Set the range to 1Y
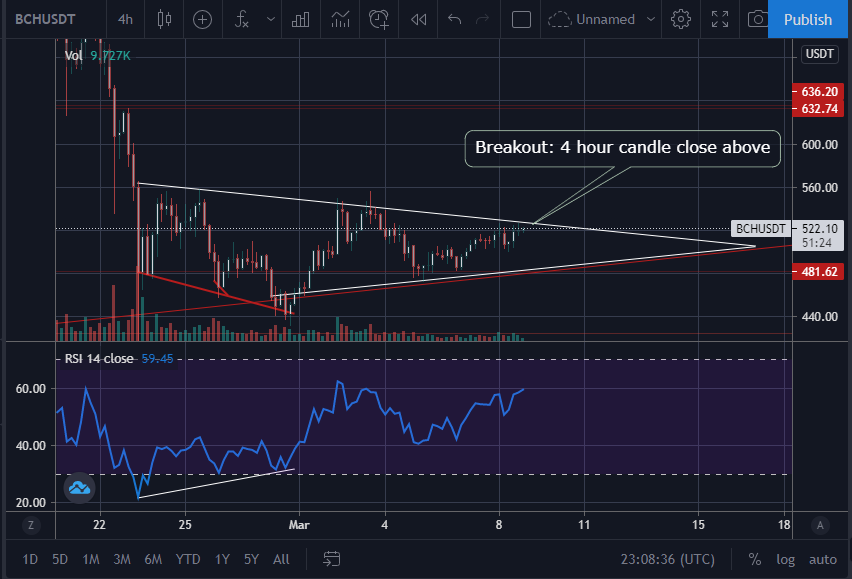 [x=222, y=559]
